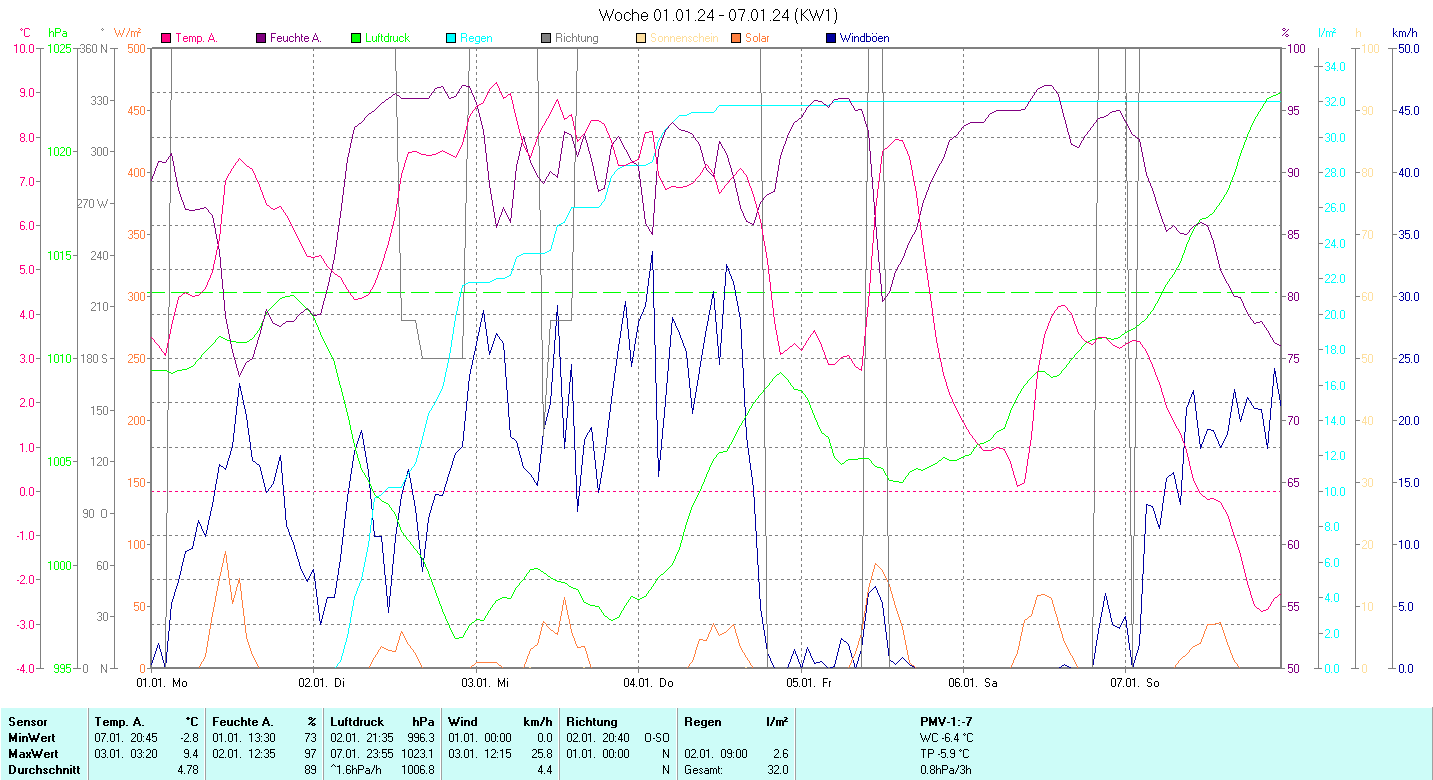Click the '0.8hPa/3h' pressure tendency

click(x=946, y=769)
